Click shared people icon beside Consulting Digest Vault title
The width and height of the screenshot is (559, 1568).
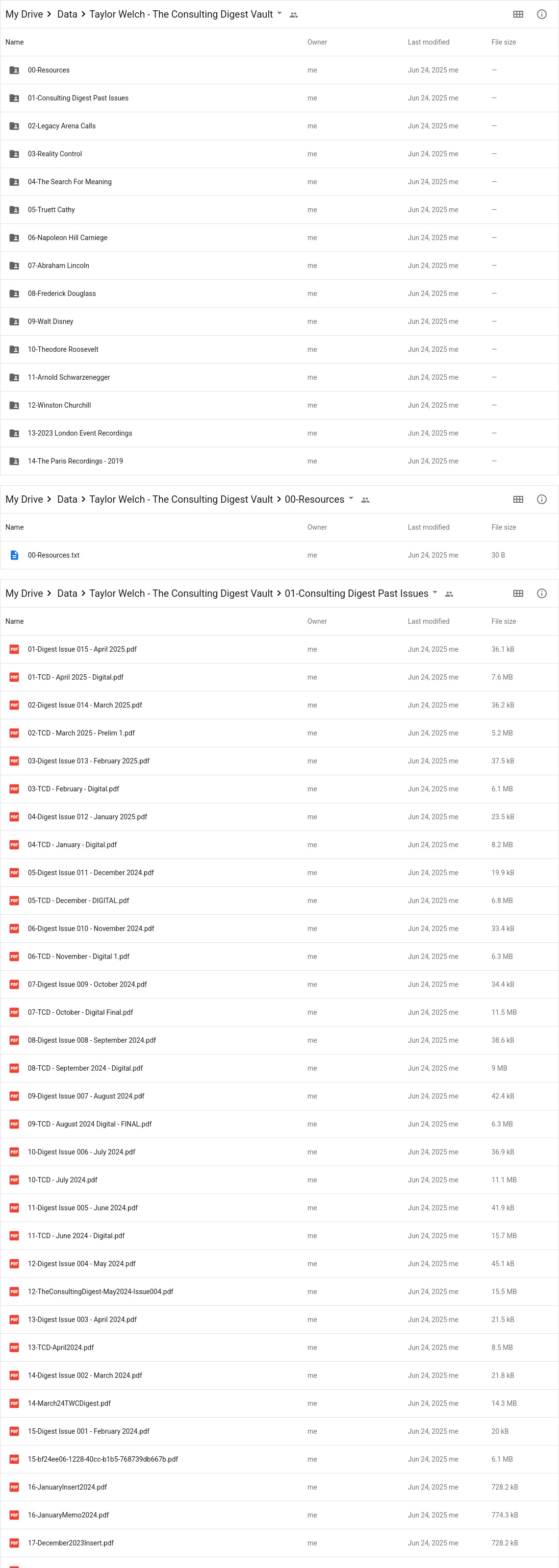tap(294, 15)
